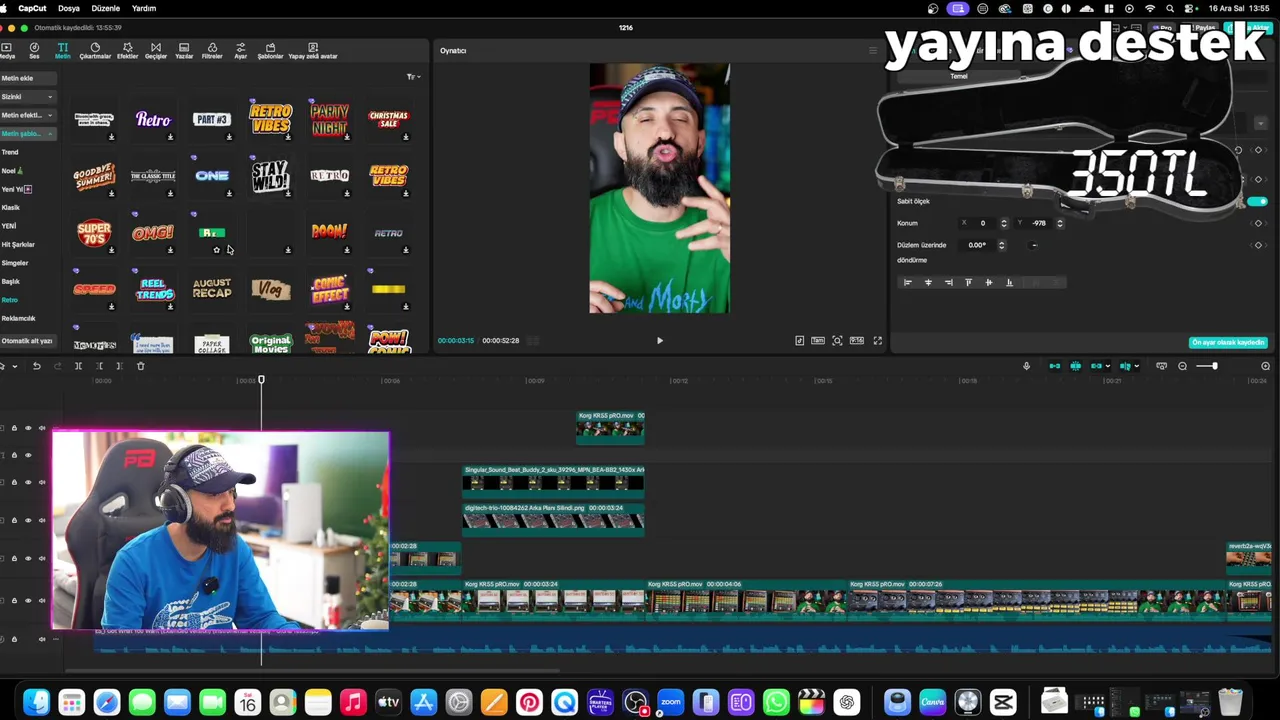Download the STAY WILD template
Viewport: 1280px width, 720px height.
point(288,194)
